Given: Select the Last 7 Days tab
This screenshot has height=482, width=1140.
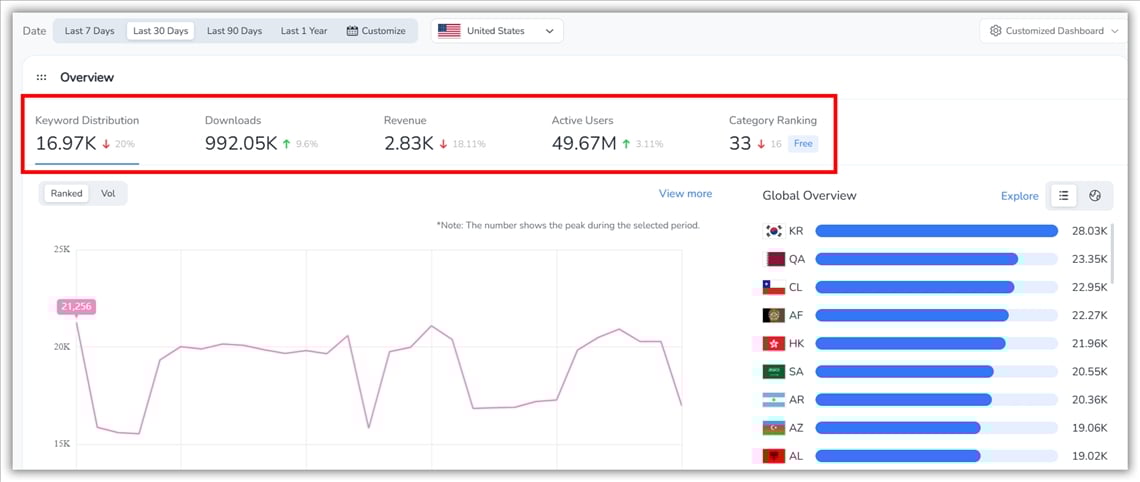Looking at the screenshot, I should [x=89, y=31].
